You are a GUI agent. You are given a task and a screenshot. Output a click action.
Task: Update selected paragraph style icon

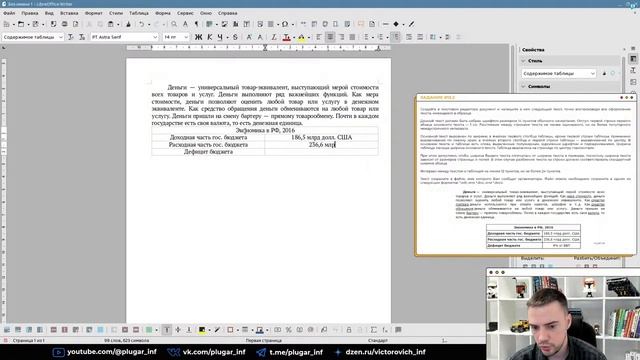(x=71, y=37)
